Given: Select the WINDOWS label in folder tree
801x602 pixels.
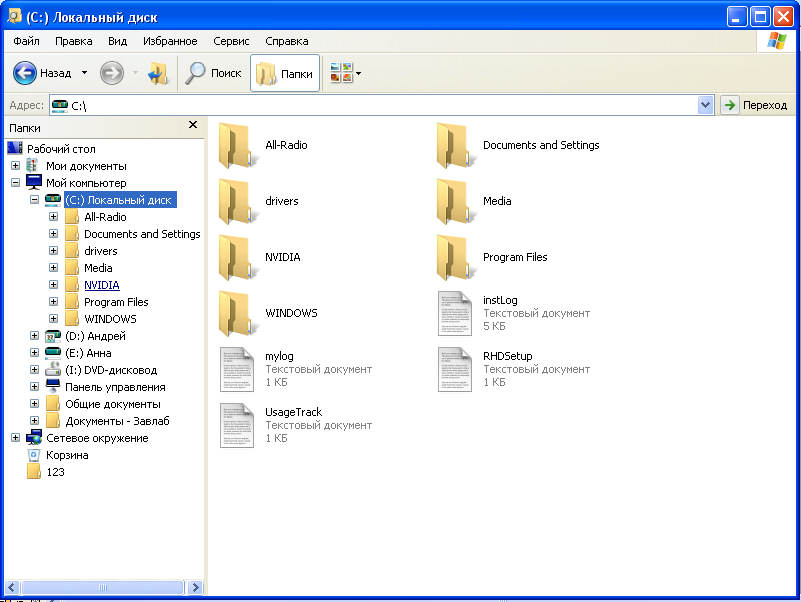Looking at the screenshot, I should [x=110, y=319].
